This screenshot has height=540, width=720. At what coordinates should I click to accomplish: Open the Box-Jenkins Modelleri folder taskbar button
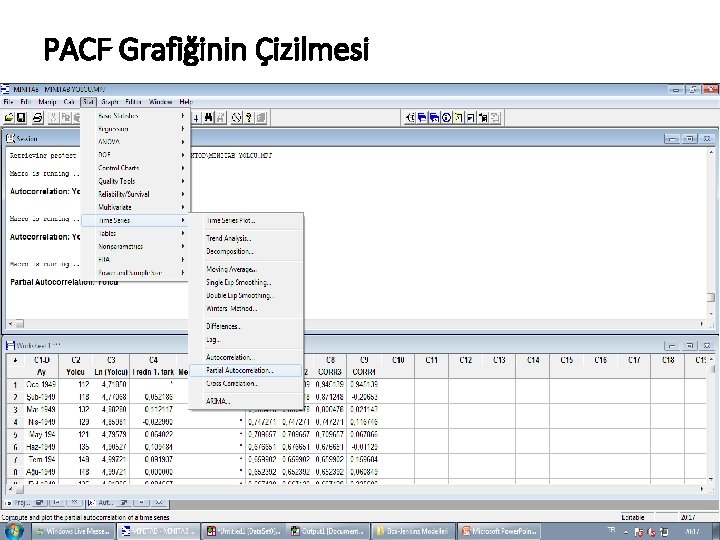pos(413,531)
